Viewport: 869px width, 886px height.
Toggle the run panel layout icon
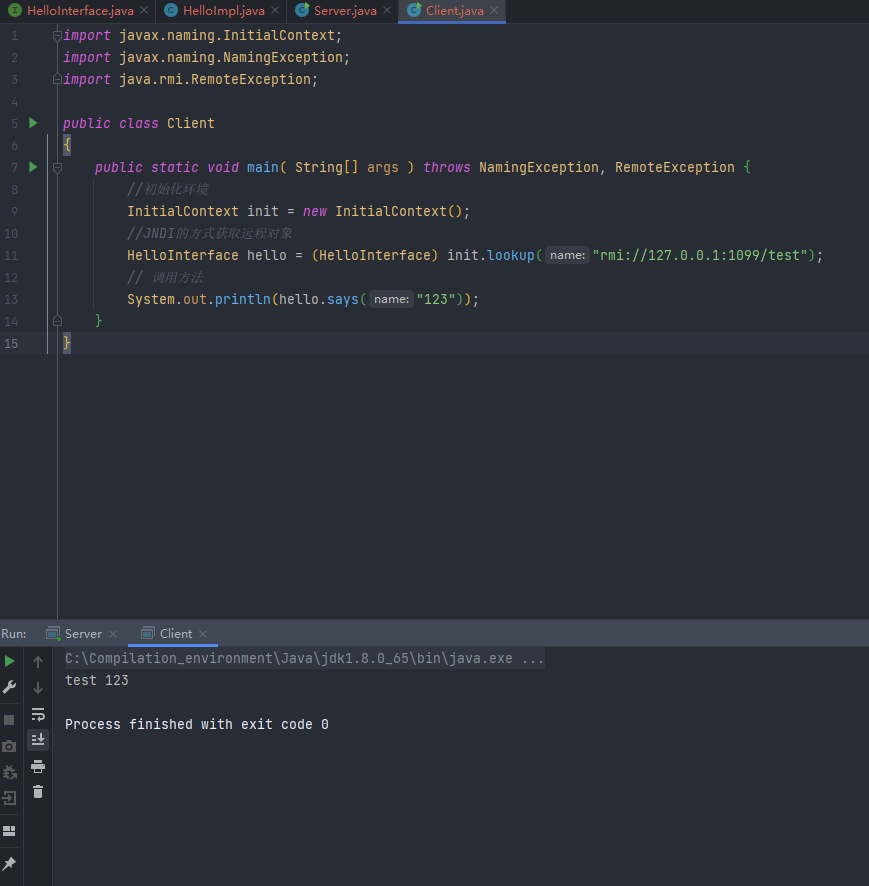(9, 831)
